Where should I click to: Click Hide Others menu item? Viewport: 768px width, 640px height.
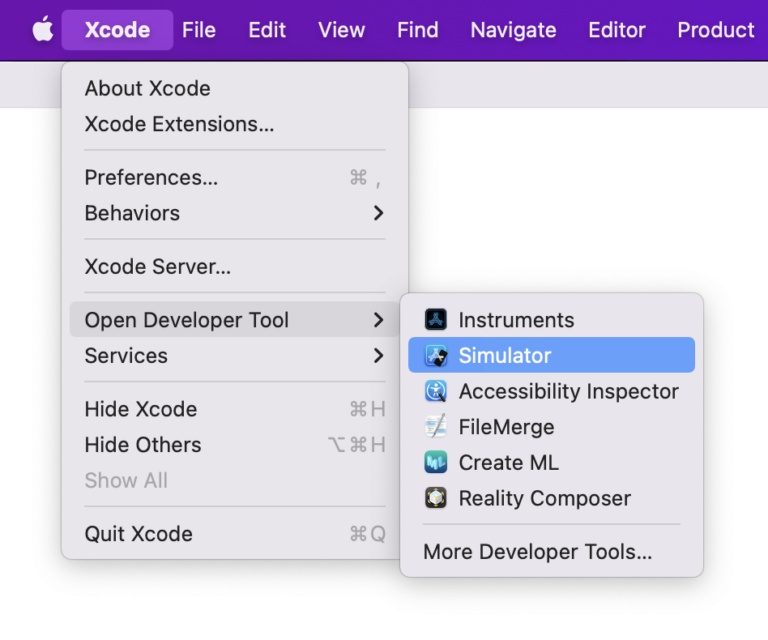(143, 445)
